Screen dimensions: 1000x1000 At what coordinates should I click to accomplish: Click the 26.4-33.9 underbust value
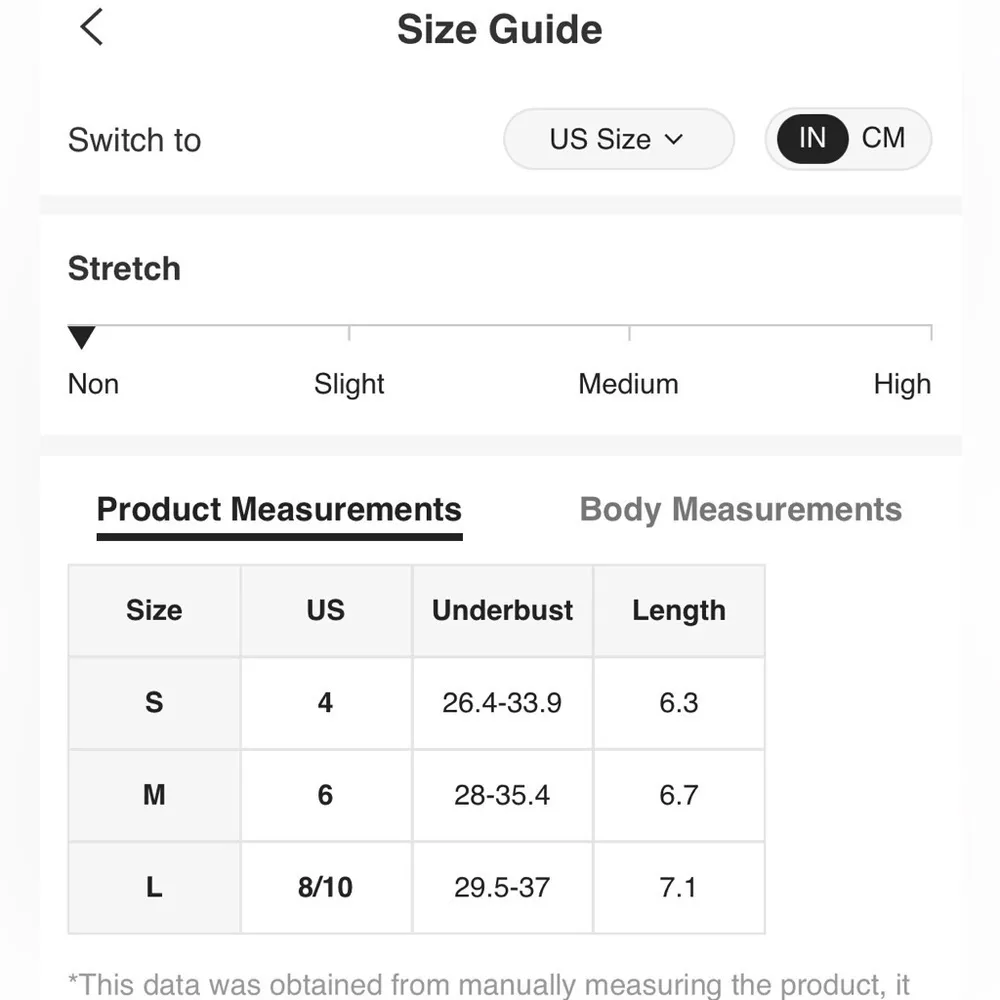point(502,703)
